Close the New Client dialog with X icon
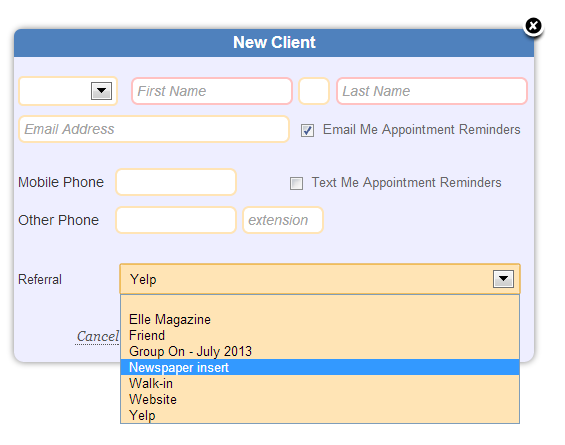Image resolution: width=565 pixels, height=445 pixels. 533,26
